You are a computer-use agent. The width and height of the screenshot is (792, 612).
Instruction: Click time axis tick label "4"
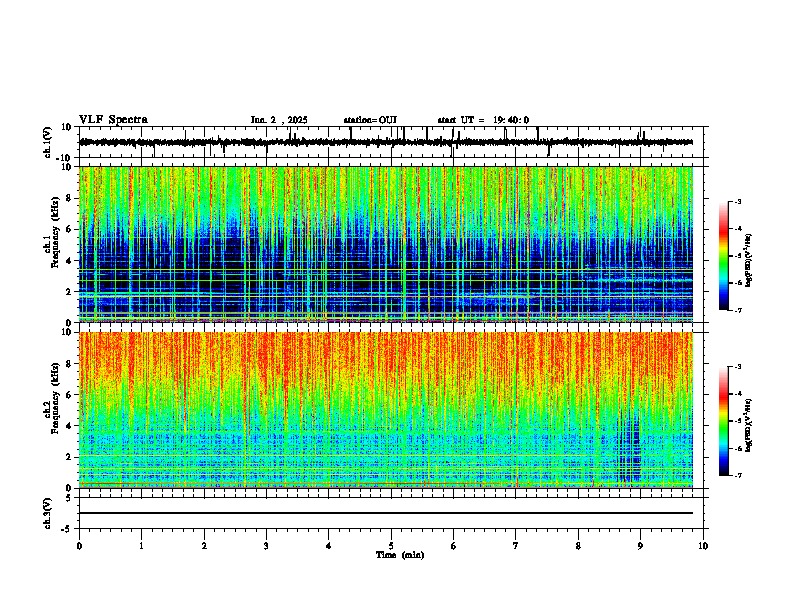[328, 546]
